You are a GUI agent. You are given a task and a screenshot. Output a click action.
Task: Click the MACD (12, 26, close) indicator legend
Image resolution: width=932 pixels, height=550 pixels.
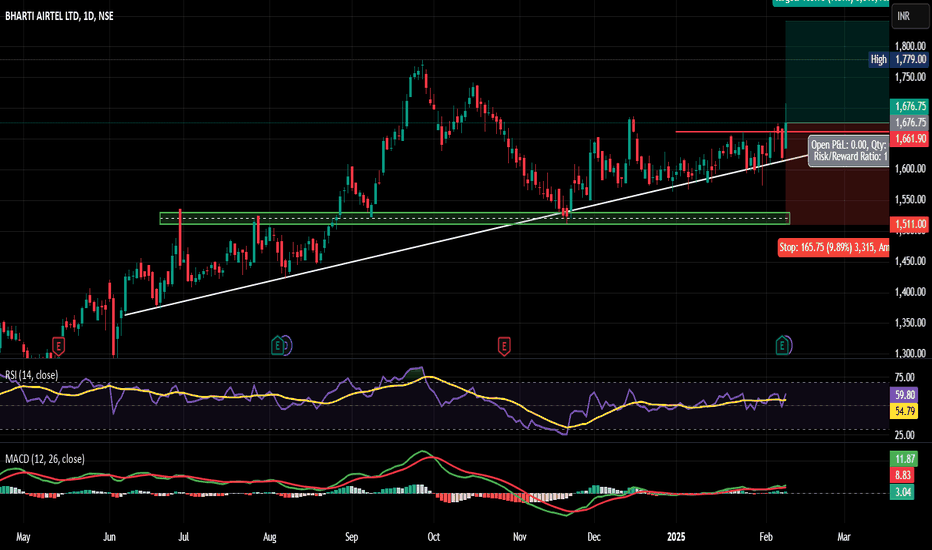[x=45, y=459]
